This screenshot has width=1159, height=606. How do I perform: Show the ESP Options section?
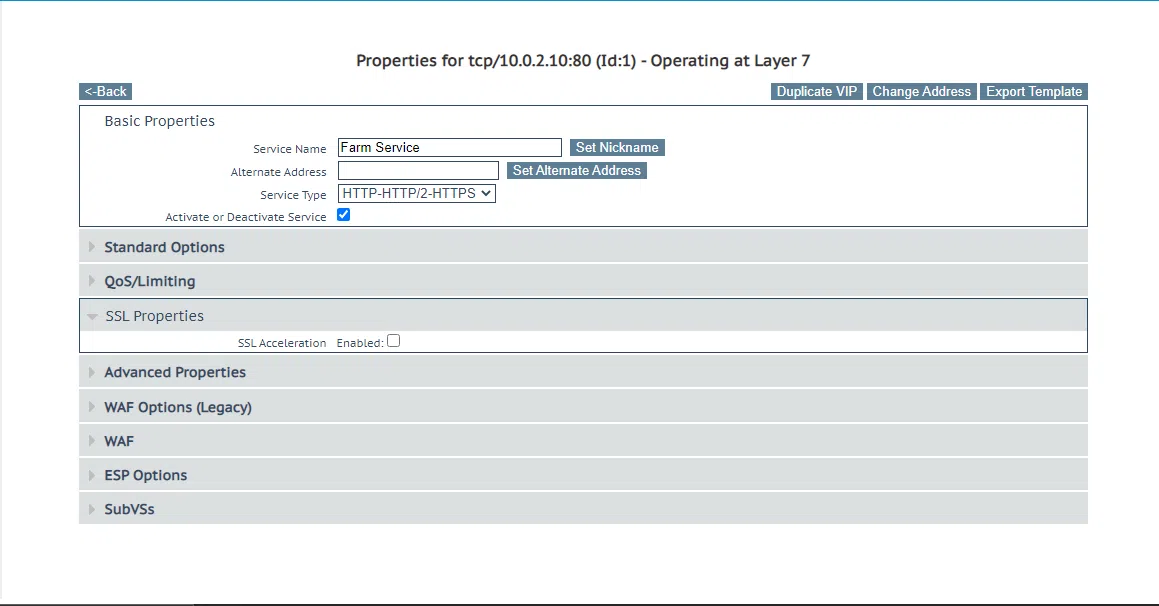[x=145, y=475]
